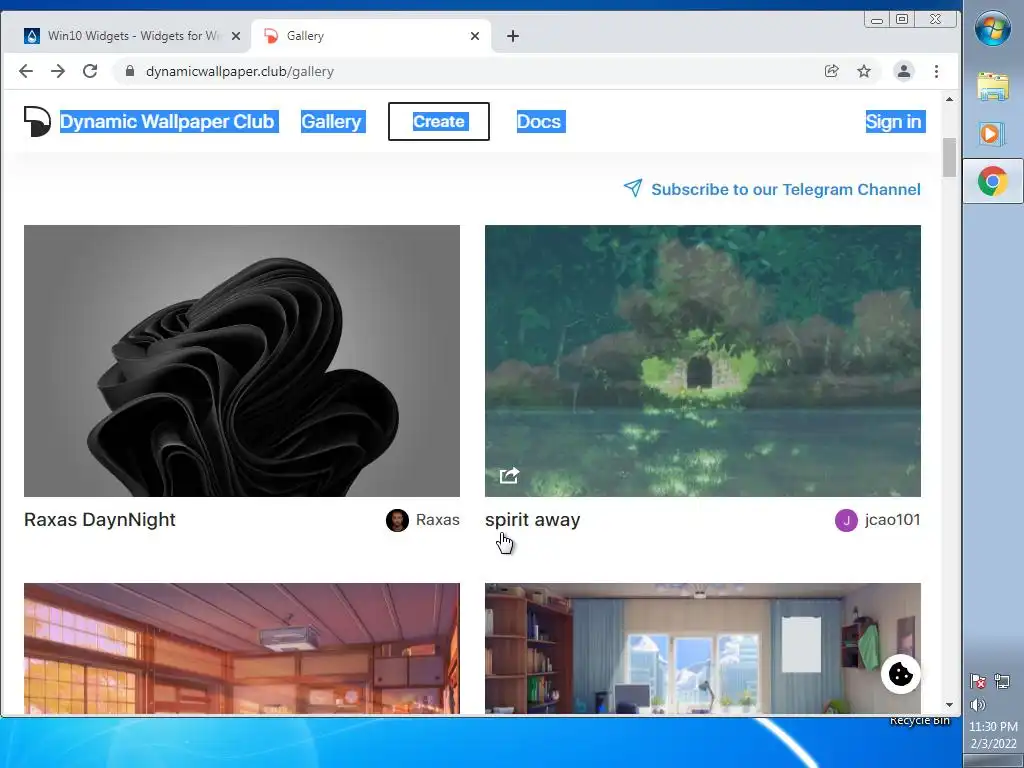Open the cookie preferences icon
1024x768 pixels.
(x=901, y=674)
